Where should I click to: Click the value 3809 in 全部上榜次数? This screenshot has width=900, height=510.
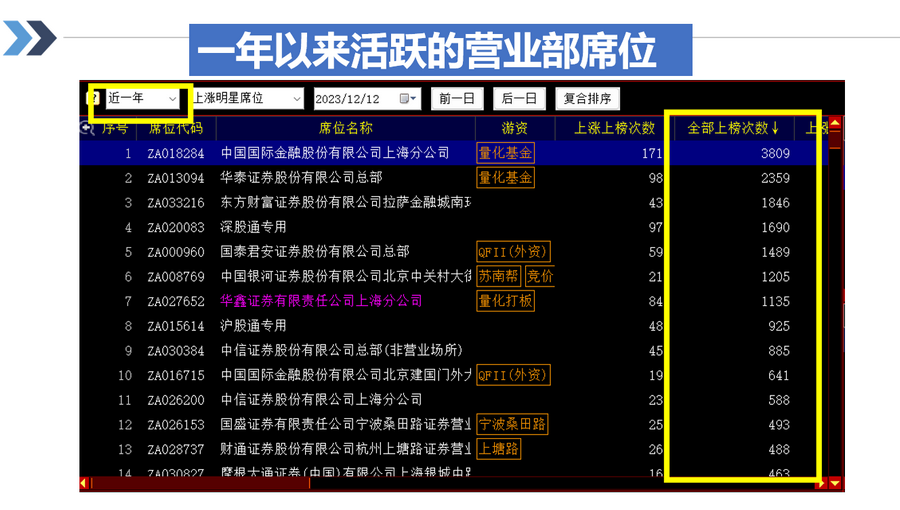[x=775, y=154]
